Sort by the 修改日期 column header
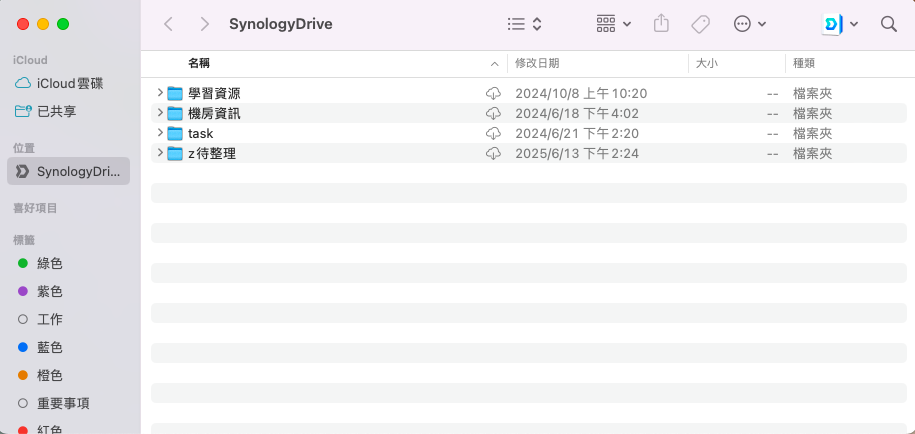Screen dimensions: 915x434 (x=537, y=63)
